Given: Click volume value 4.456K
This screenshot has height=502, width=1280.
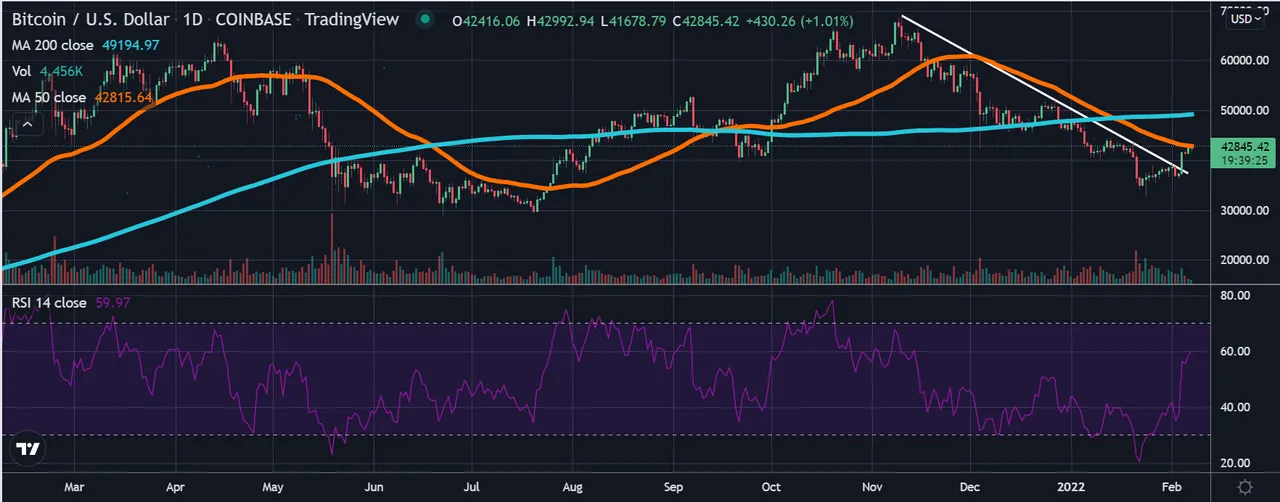Looking at the screenshot, I should (x=62, y=71).
